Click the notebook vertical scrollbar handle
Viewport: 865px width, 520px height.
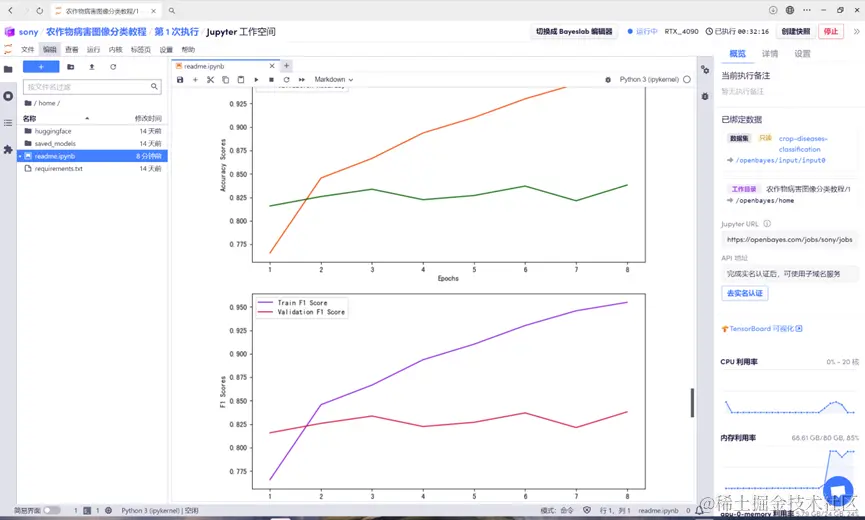pos(692,403)
